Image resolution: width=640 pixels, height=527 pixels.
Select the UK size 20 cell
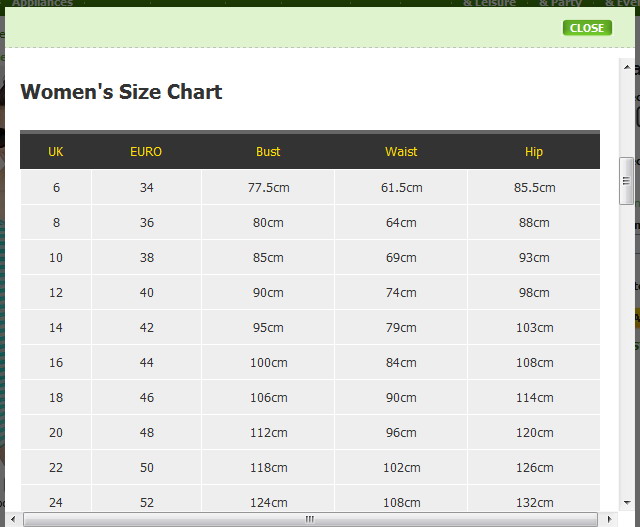point(56,433)
